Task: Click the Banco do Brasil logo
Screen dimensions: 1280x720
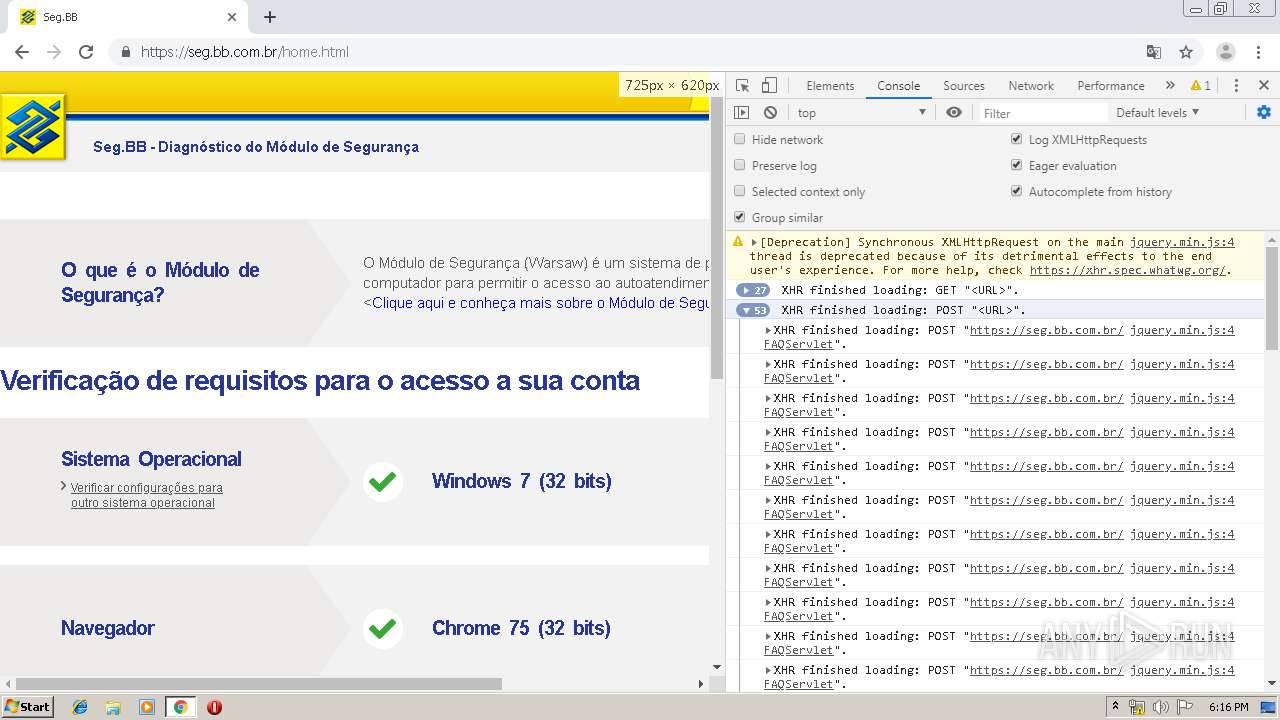Action: (x=33, y=127)
